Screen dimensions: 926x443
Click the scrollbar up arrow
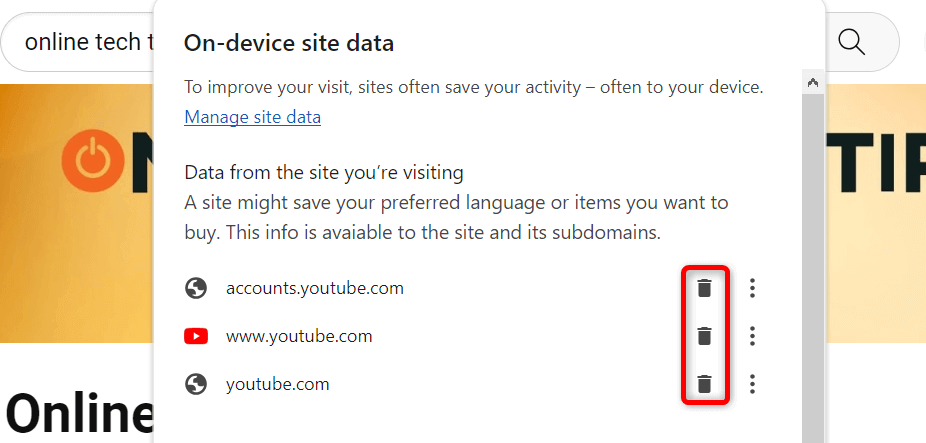point(813,83)
